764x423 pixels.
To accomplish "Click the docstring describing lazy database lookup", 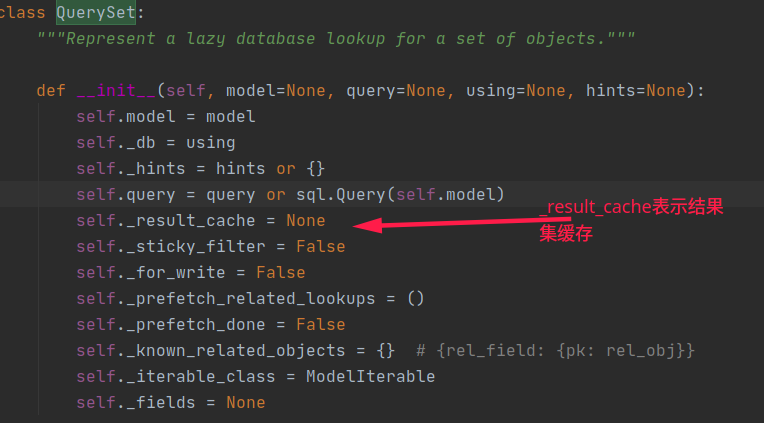I will (335, 39).
